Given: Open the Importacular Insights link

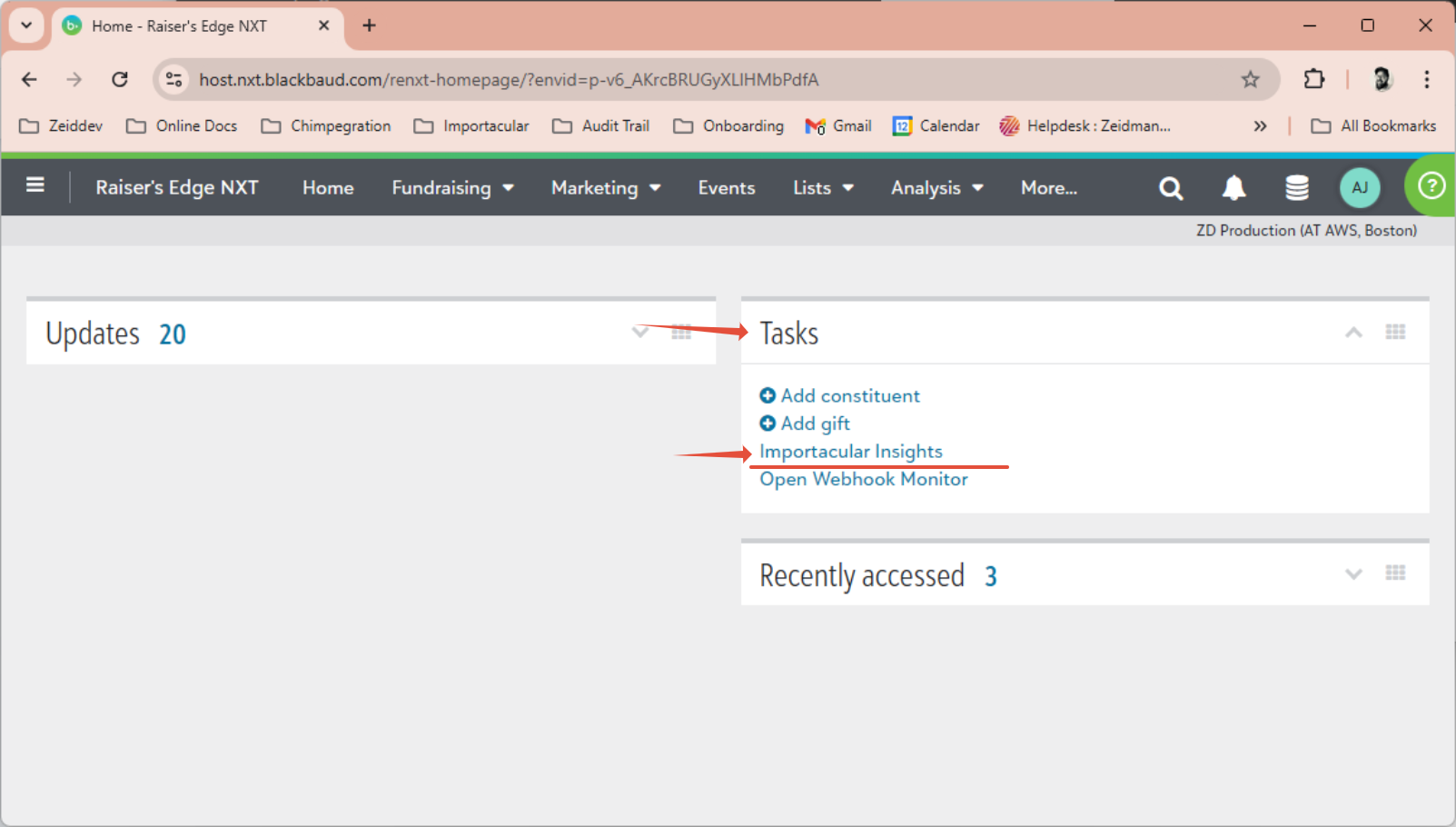Looking at the screenshot, I should pyautogui.click(x=851, y=452).
